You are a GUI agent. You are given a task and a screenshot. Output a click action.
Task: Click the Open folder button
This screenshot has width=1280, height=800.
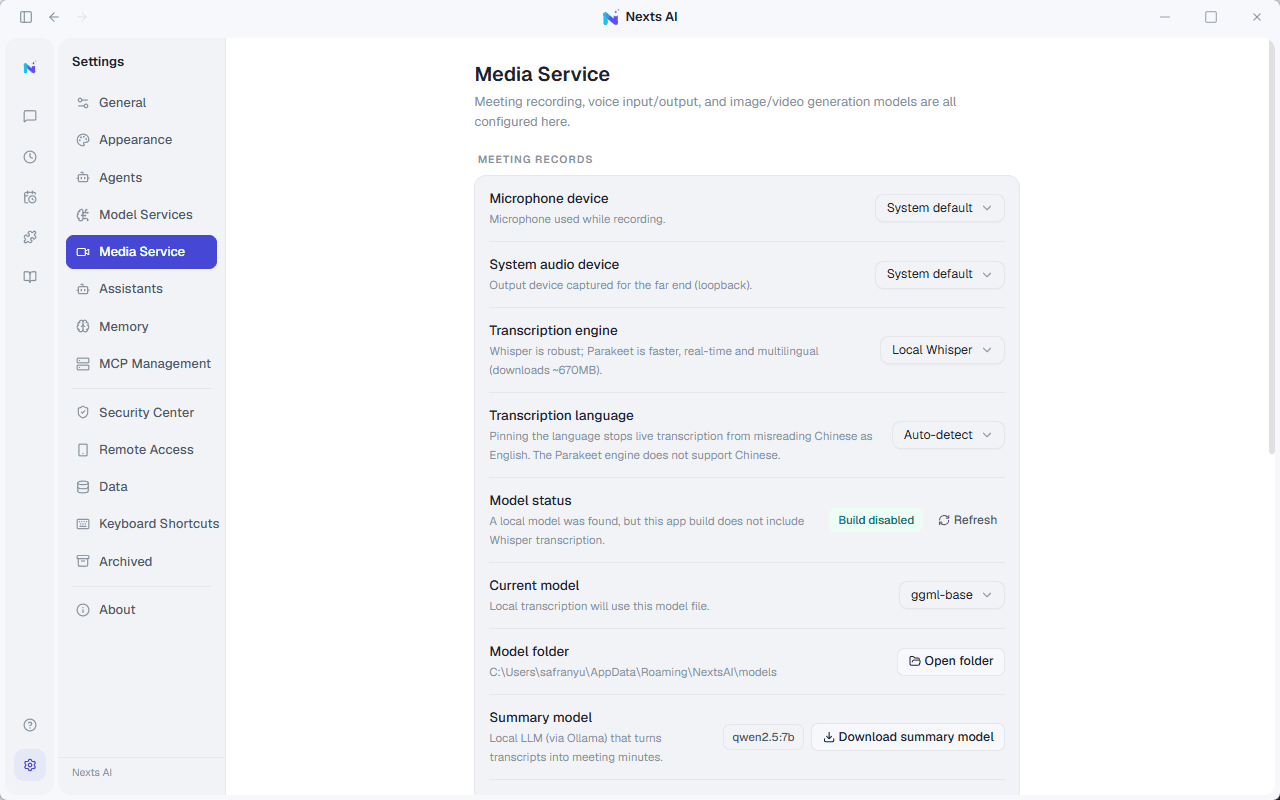tap(951, 661)
